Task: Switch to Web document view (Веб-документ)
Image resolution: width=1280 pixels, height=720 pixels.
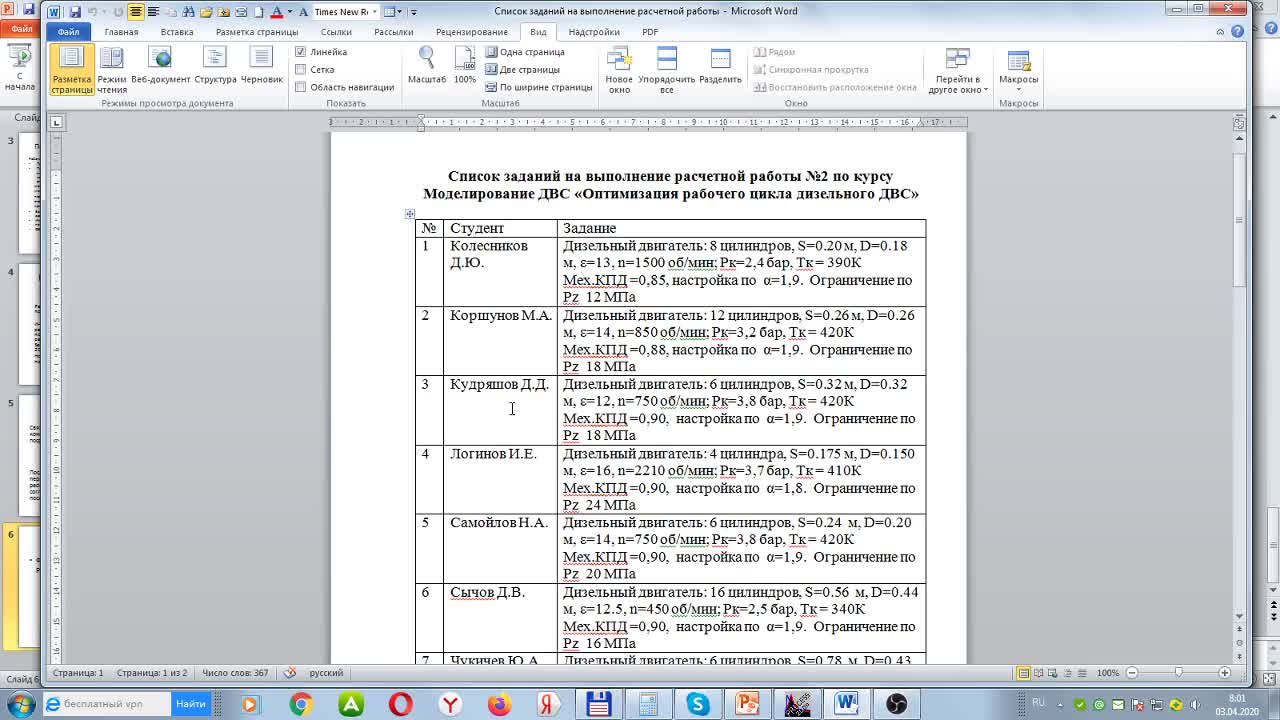Action: [160, 66]
